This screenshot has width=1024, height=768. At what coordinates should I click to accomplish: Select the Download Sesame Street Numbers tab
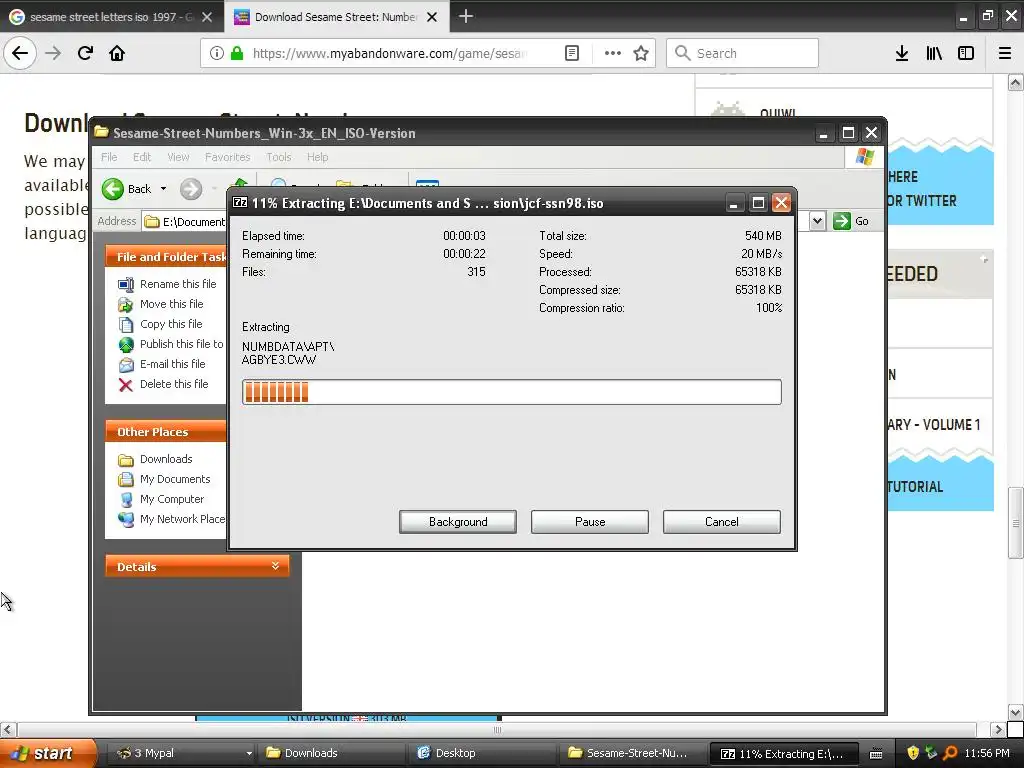pyautogui.click(x=336, y=17)
